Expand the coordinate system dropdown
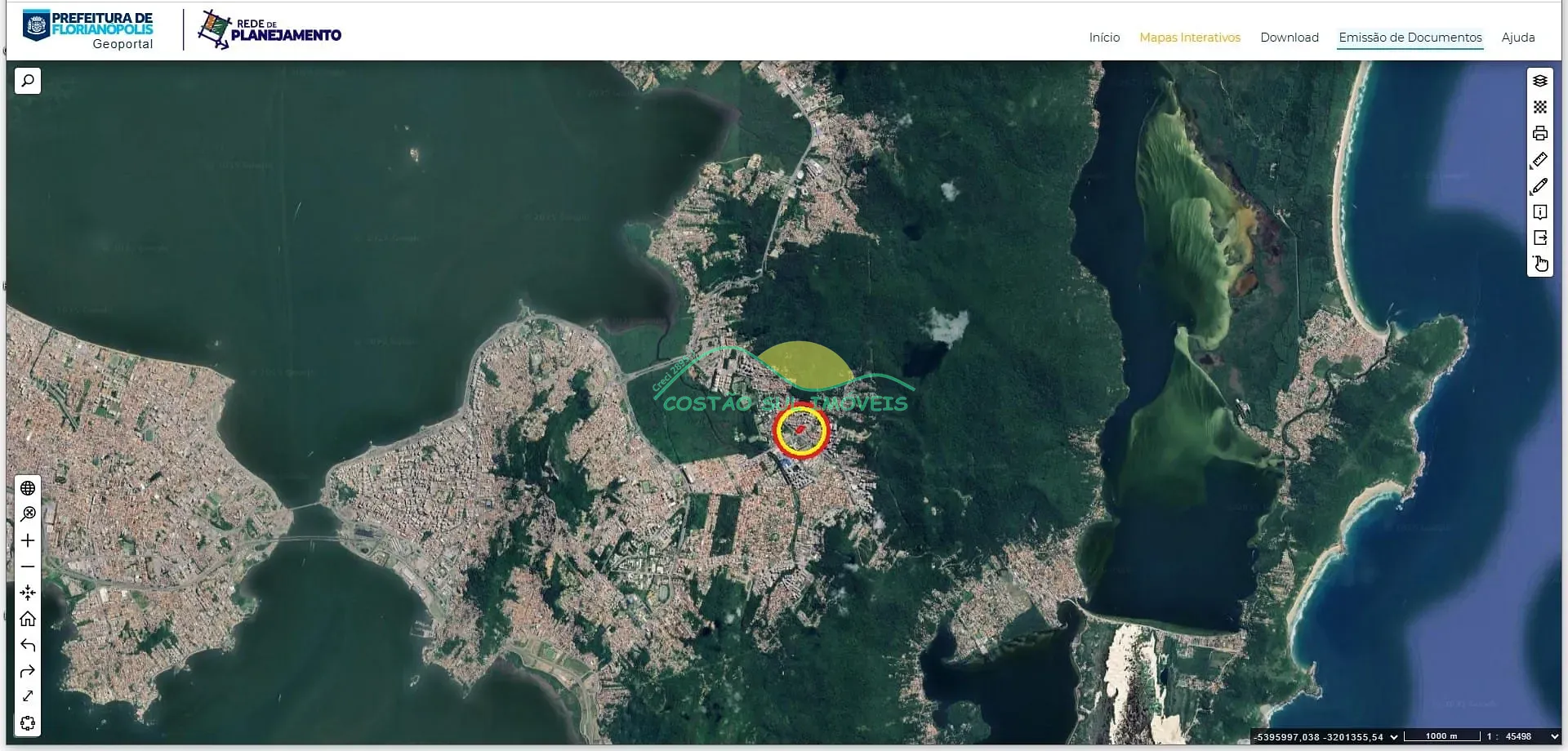This screenshot has height=751, width=1568. pyautogui.click(x=1393, y=736)
